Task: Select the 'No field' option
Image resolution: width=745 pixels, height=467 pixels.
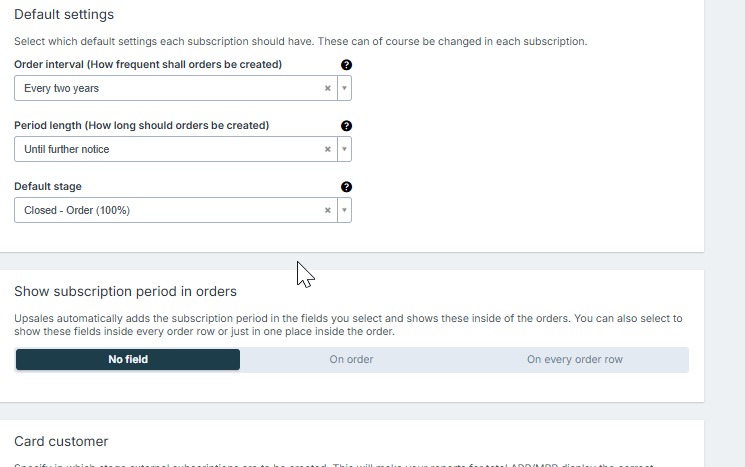Action: (128, 360)
